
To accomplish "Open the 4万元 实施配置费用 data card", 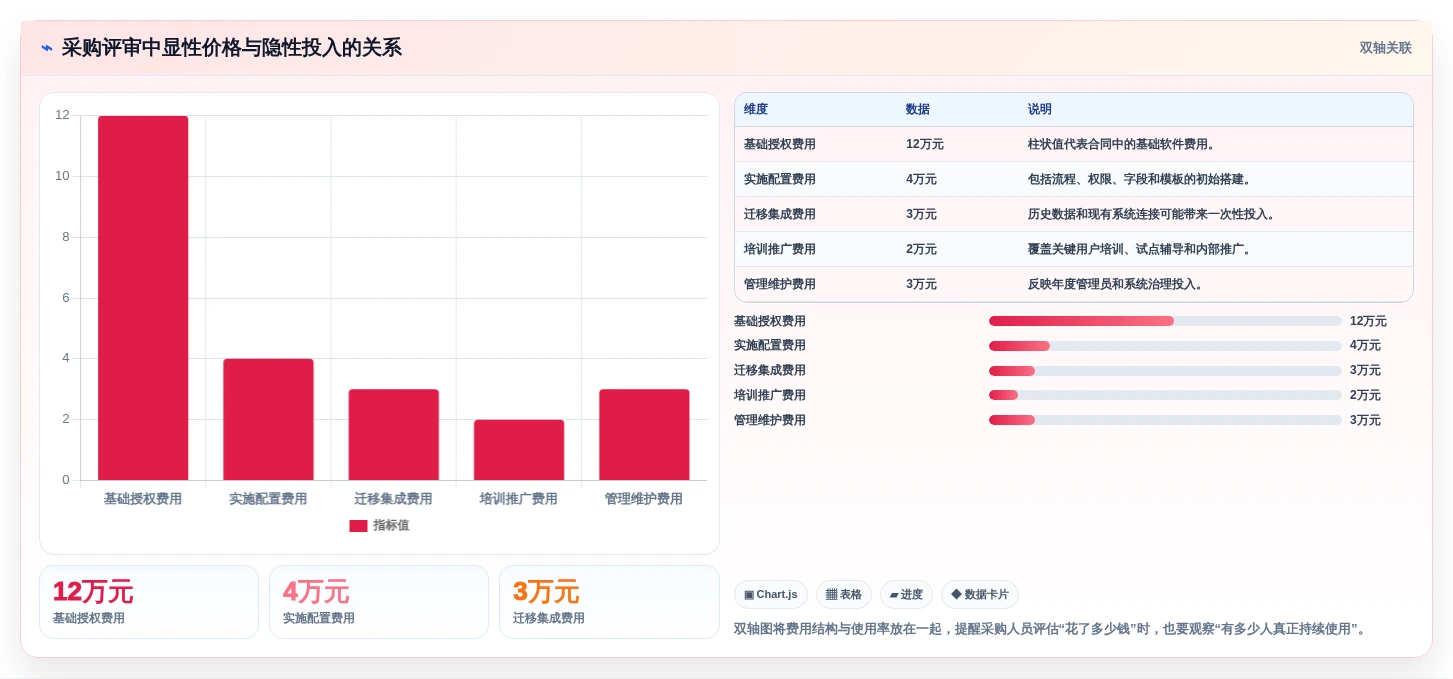I will point(379,602).
